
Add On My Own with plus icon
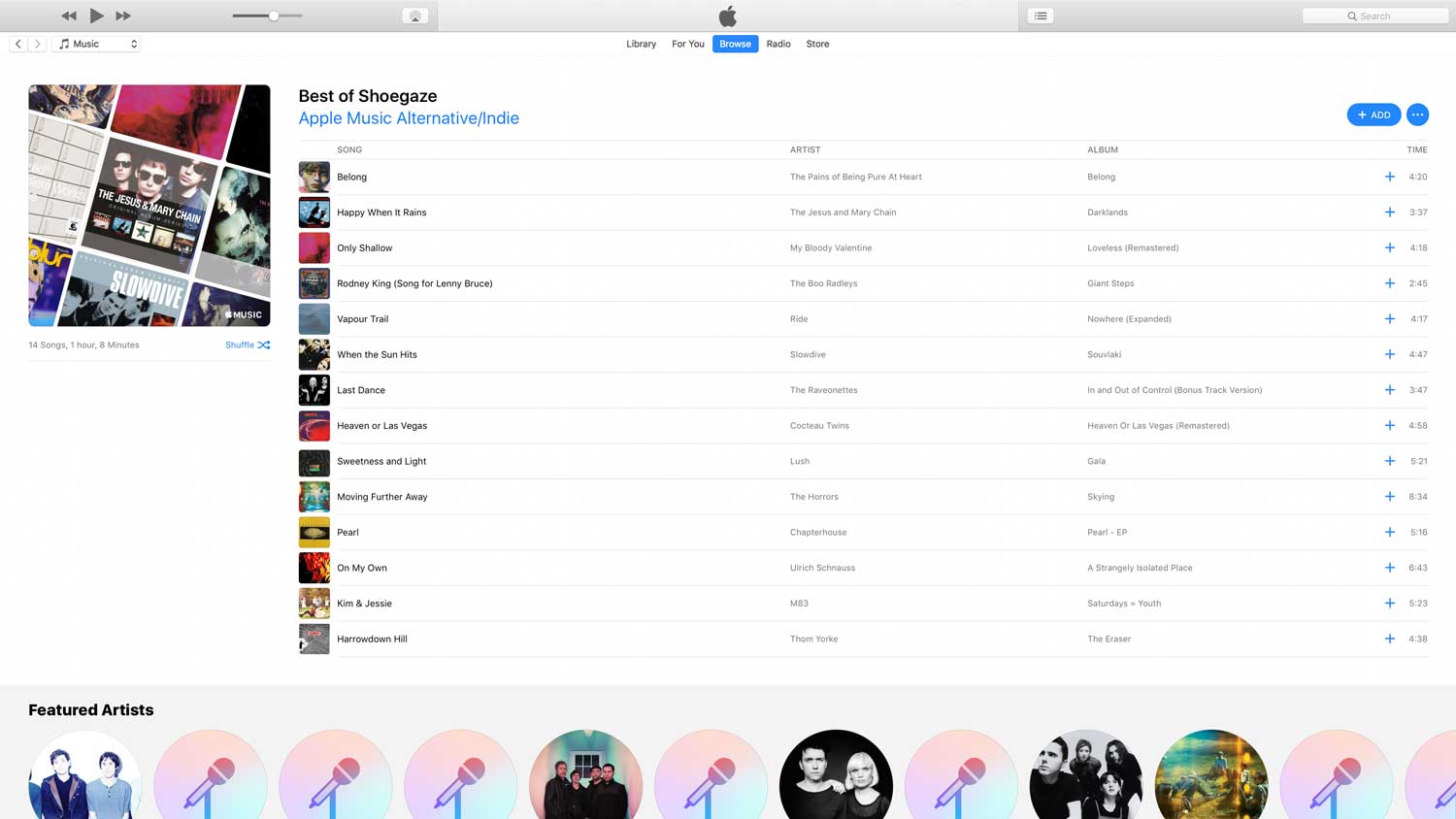coord(1389,568)
